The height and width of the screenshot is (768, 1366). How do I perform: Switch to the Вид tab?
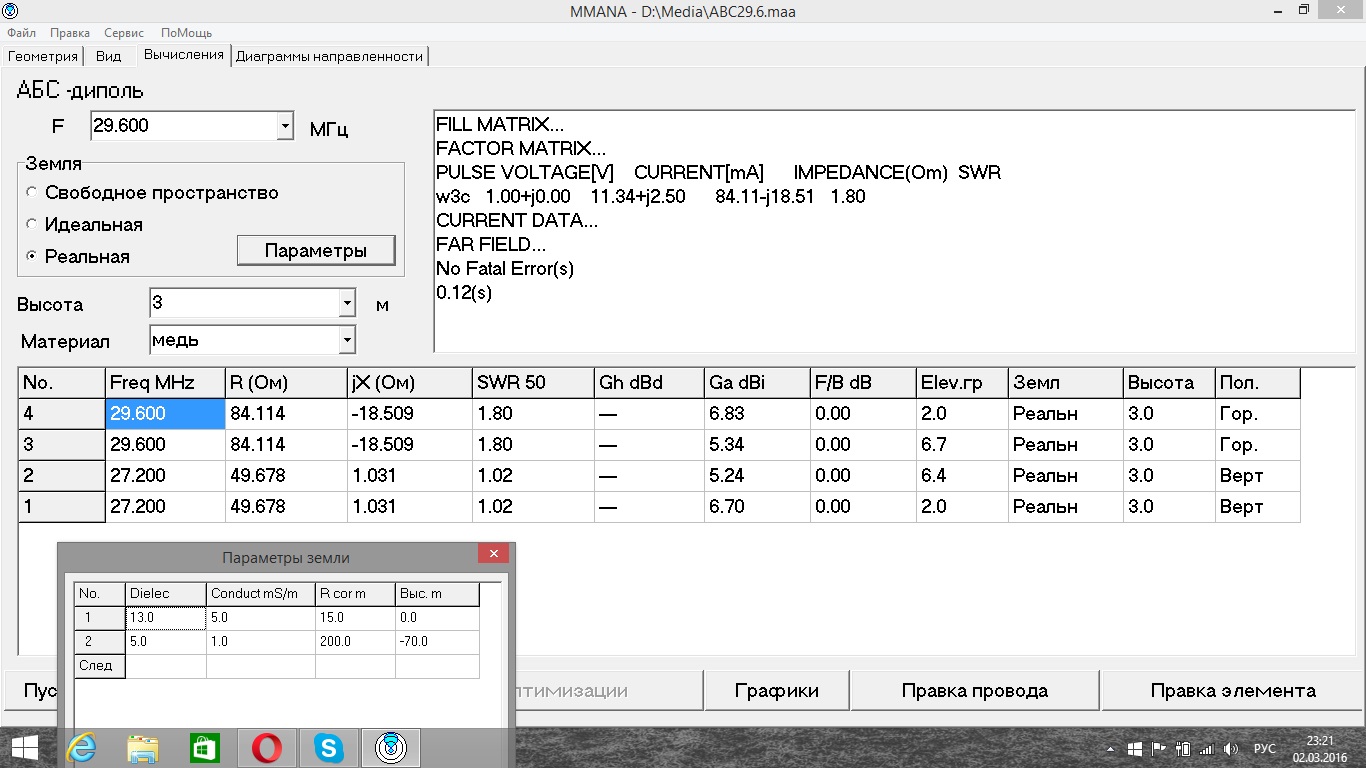point(108,56)
